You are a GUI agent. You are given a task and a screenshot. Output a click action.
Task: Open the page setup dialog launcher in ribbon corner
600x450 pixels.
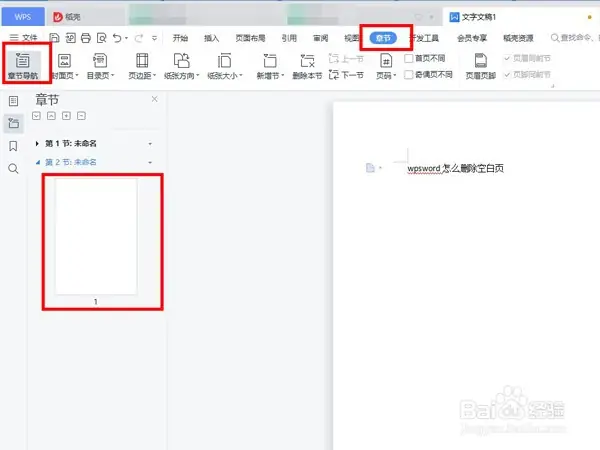[553, 86]
